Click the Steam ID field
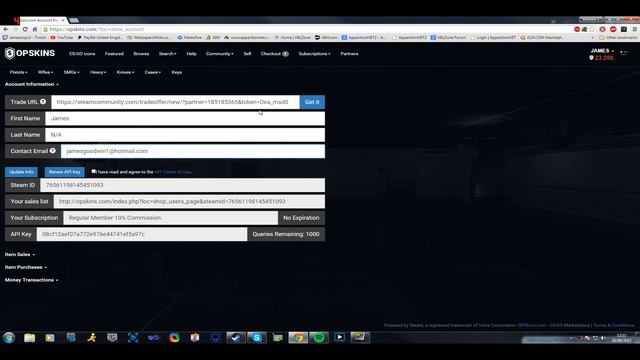Screen dimensions: 640x360 pos(182,185)
